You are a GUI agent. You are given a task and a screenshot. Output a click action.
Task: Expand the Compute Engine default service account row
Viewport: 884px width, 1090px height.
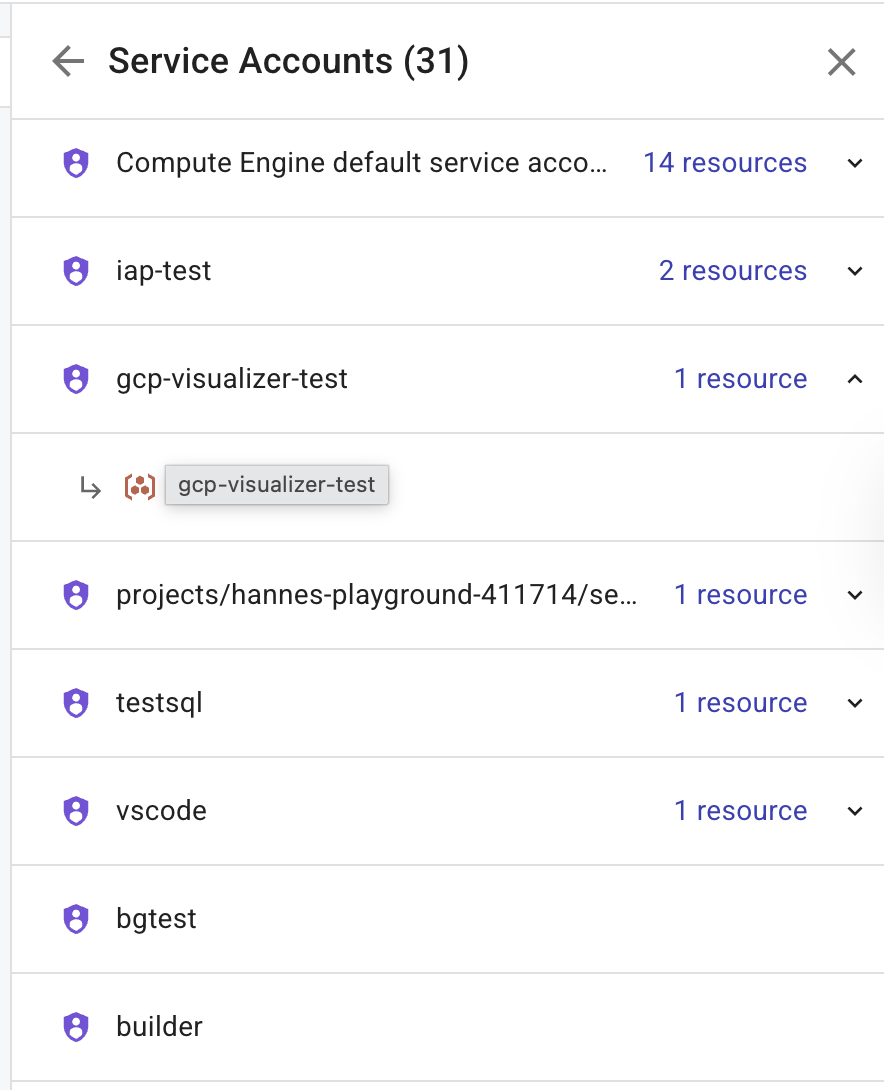tap(855, 162)
